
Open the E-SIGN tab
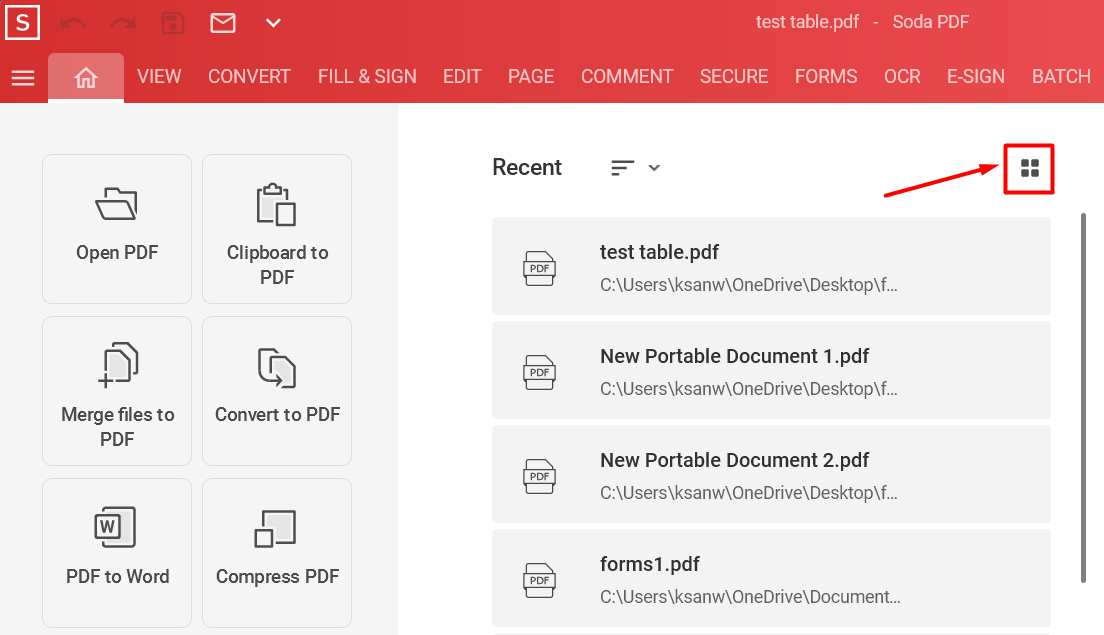click(x=975, y=76)
